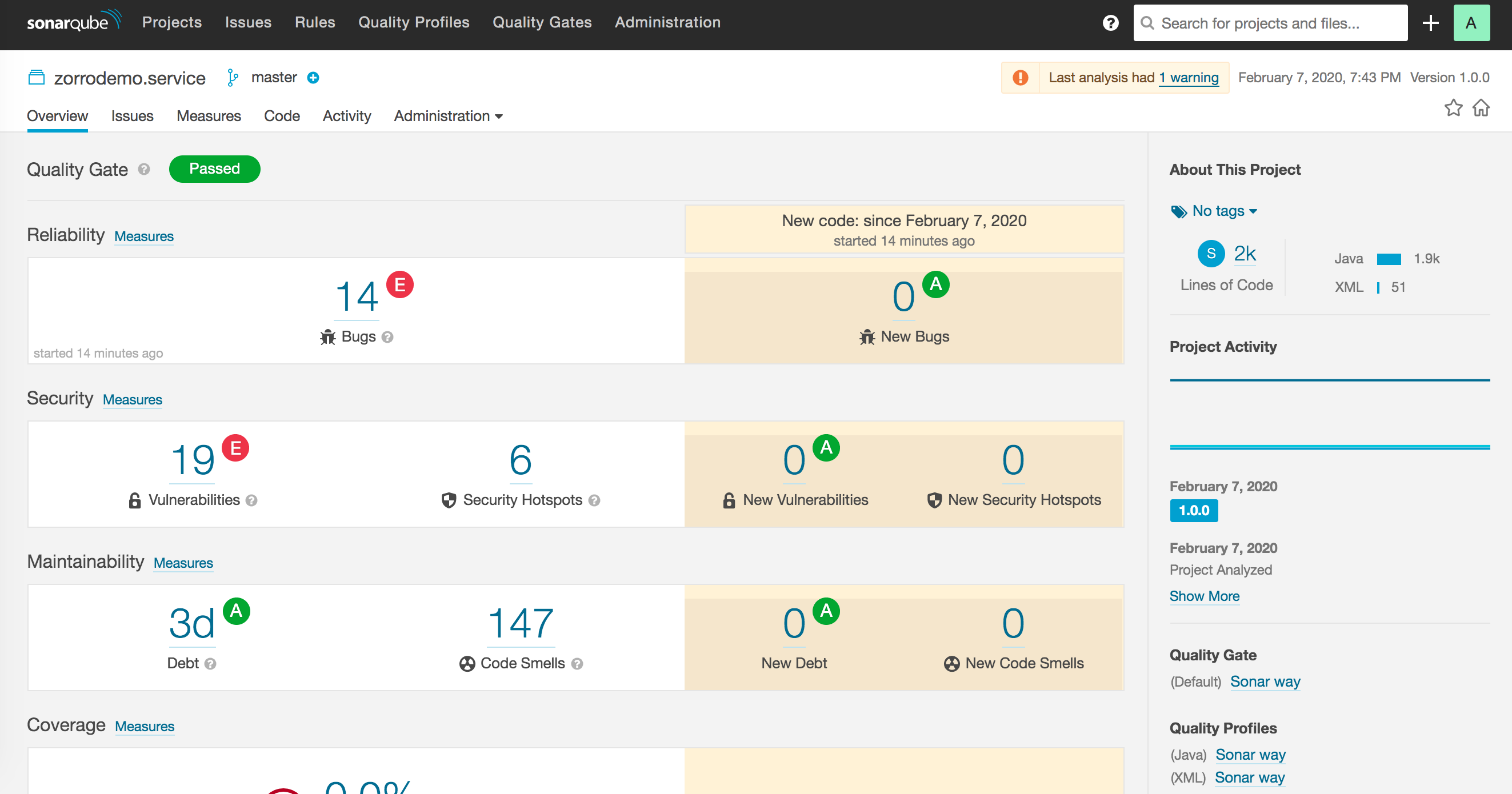Open the help question mark icon in the top bar
The height and width of the screenshot is (794, 1512).
tap(1110, 23)
